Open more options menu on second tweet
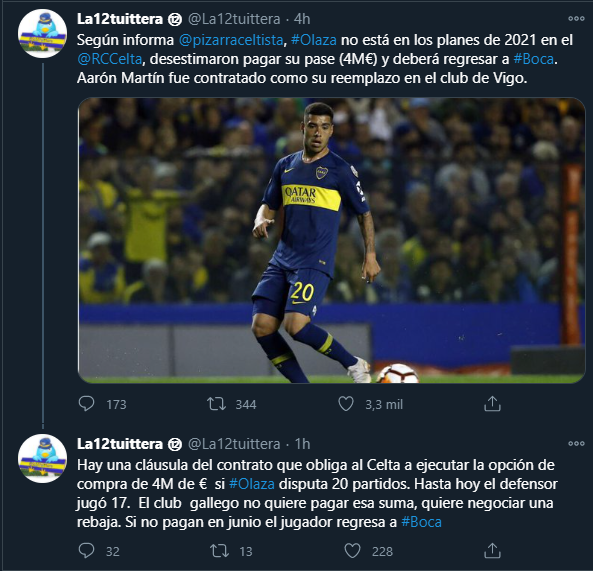This screenshot has height=571, width=593. [576, 444]
